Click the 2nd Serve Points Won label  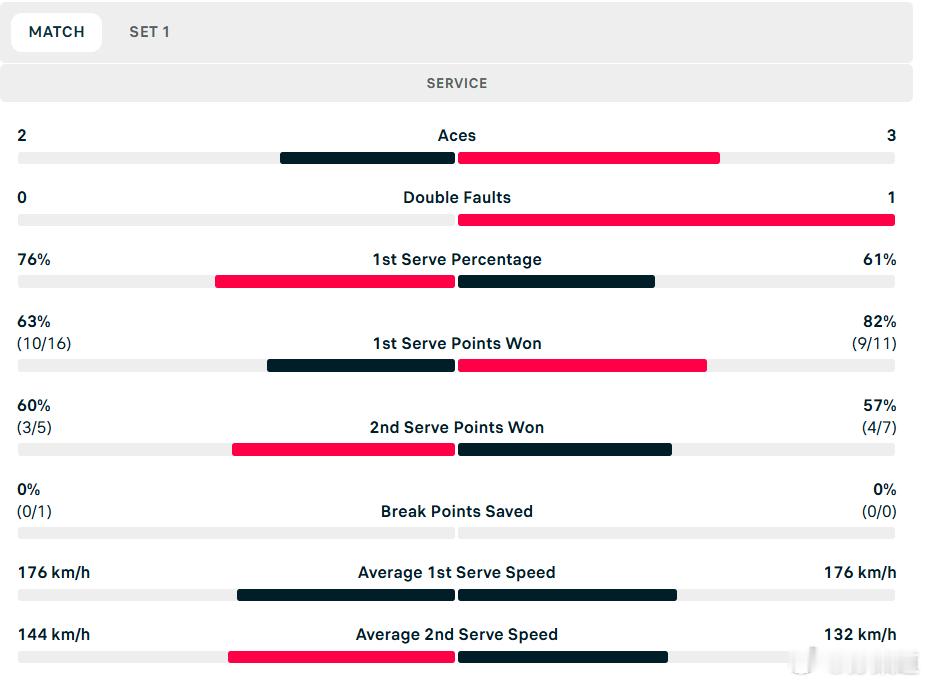click(x=456, y=428)
